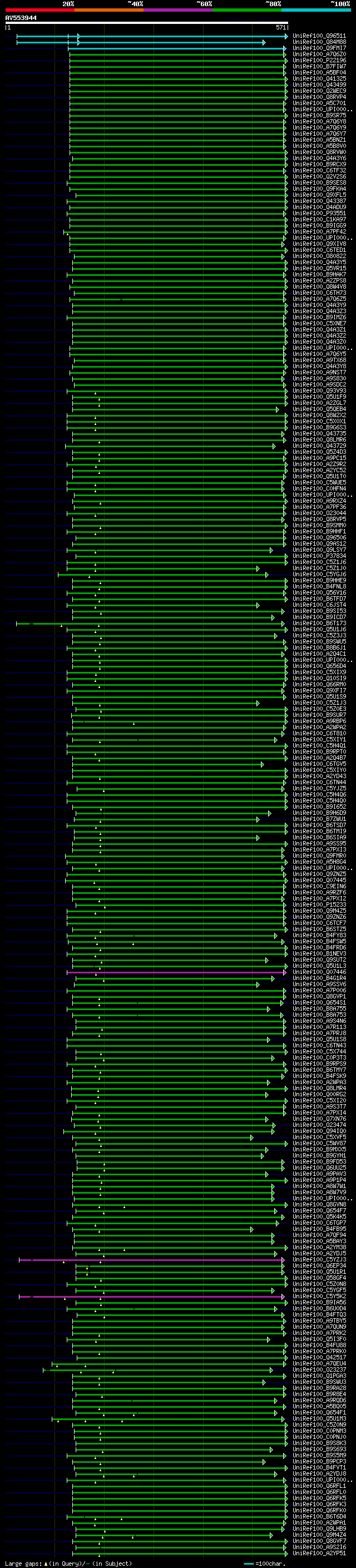The width and height of the screenshot is (356, 1568).
Task: Click the purple ~60% identity scale segment
Action: [x=177, y=10]
